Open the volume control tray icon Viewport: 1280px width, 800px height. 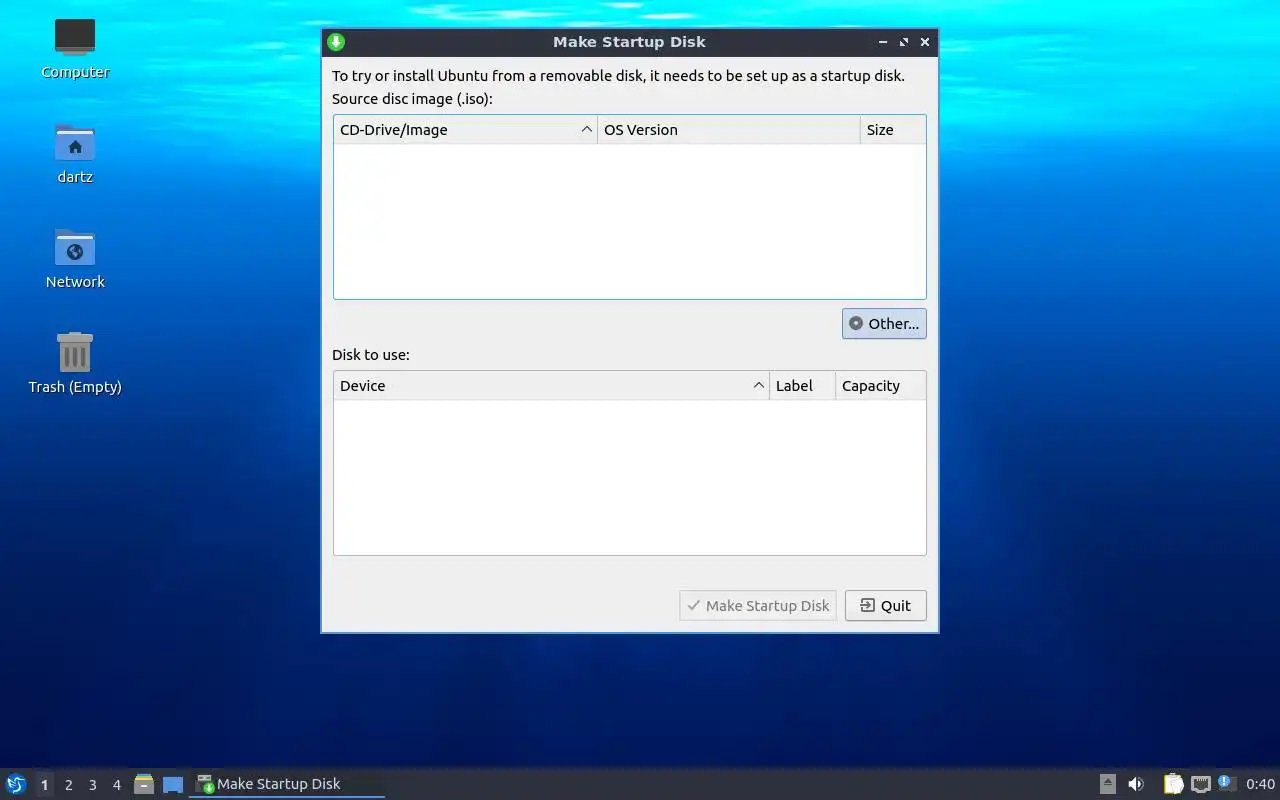pyautogui.click(x=1136, y=784)
